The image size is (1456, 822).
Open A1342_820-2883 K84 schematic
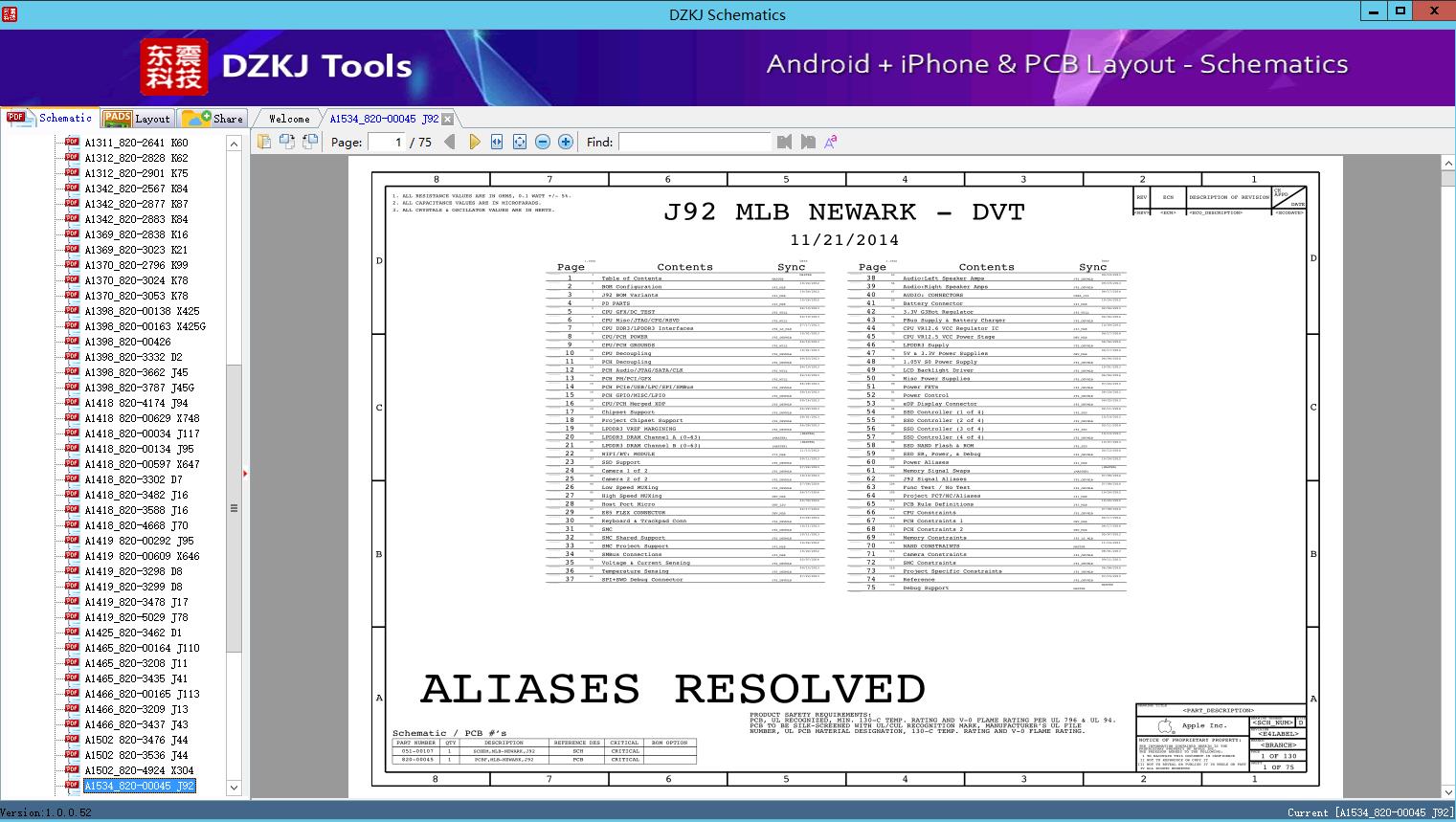(x=136, y=219)
